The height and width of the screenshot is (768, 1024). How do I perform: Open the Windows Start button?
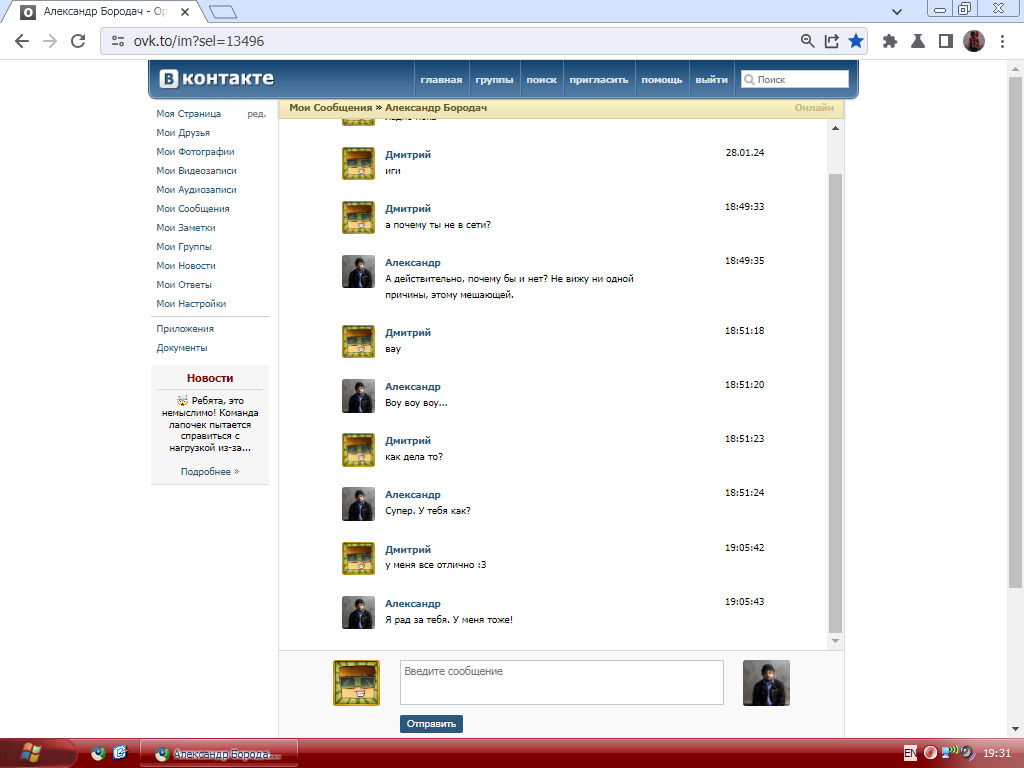(31, 753)
